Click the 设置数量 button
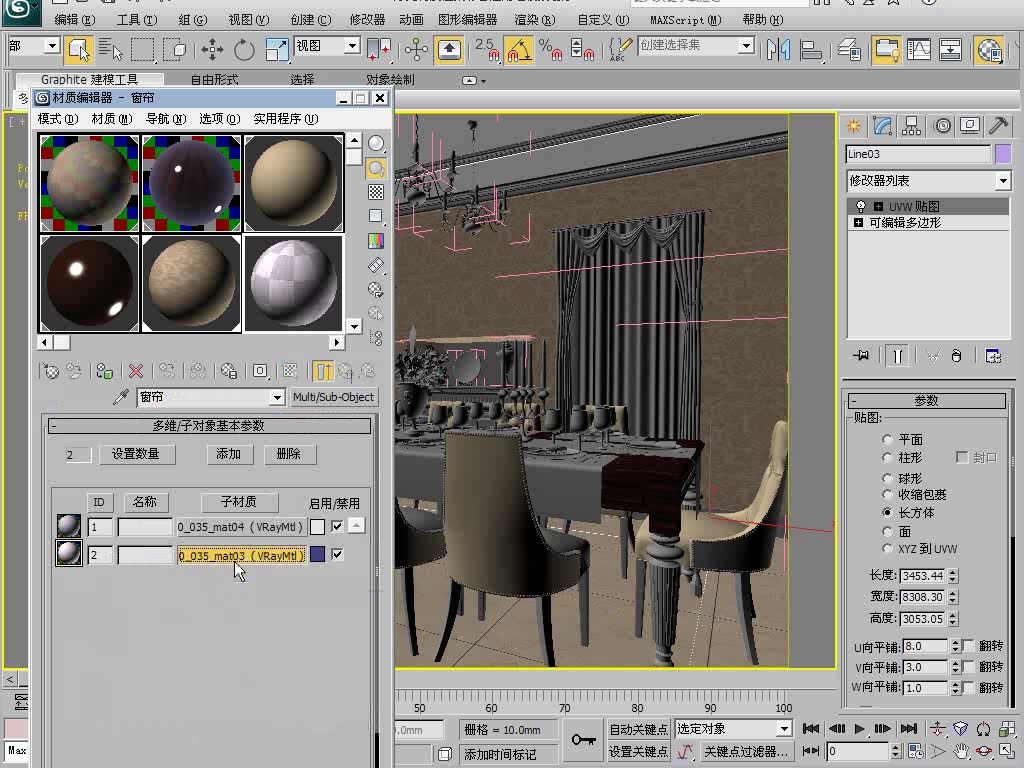 [138, 453]
